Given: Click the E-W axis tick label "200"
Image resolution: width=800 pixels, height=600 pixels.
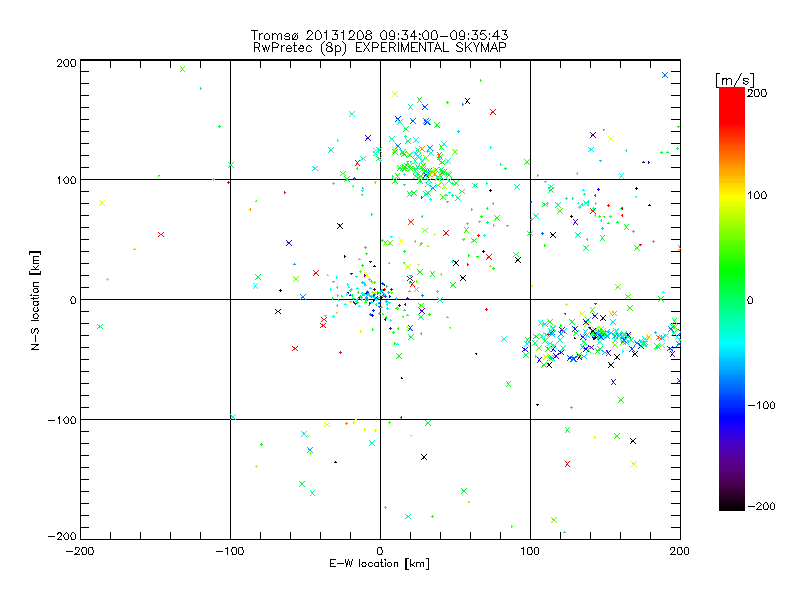Looking at the screenshot, I should click(x=680, y=551).
